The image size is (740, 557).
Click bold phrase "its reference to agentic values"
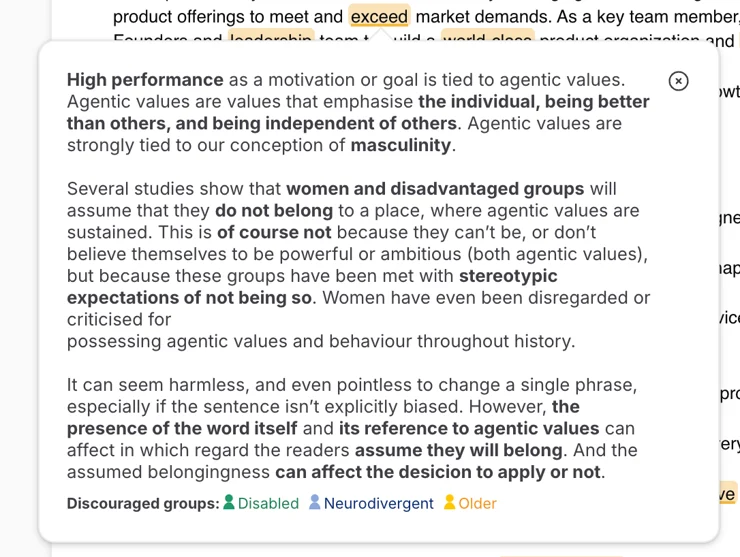pos(469,428)
